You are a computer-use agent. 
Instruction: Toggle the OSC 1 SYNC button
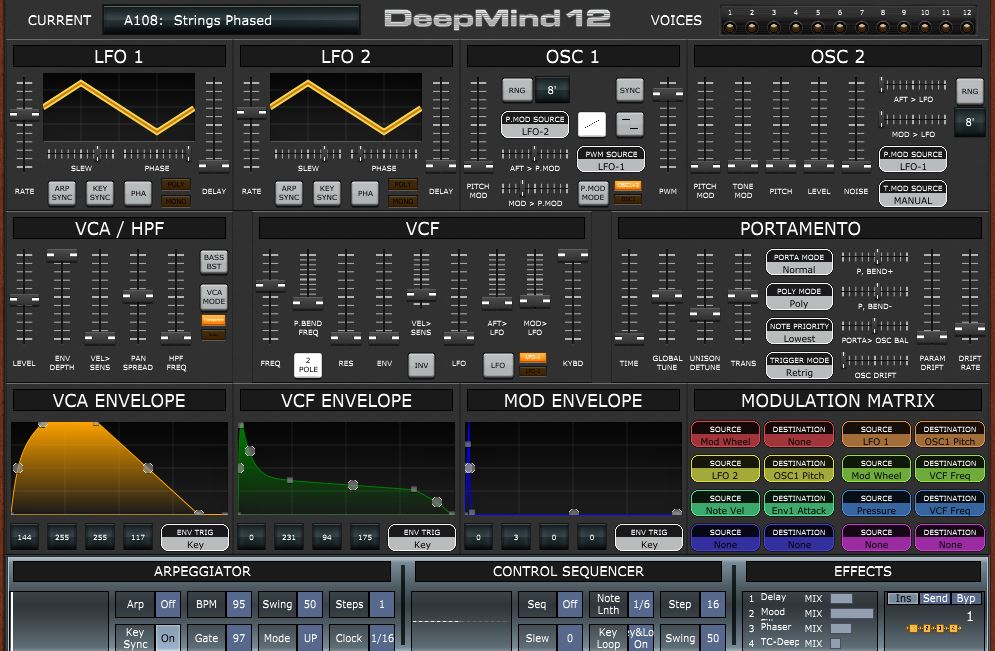click(629, 90)
